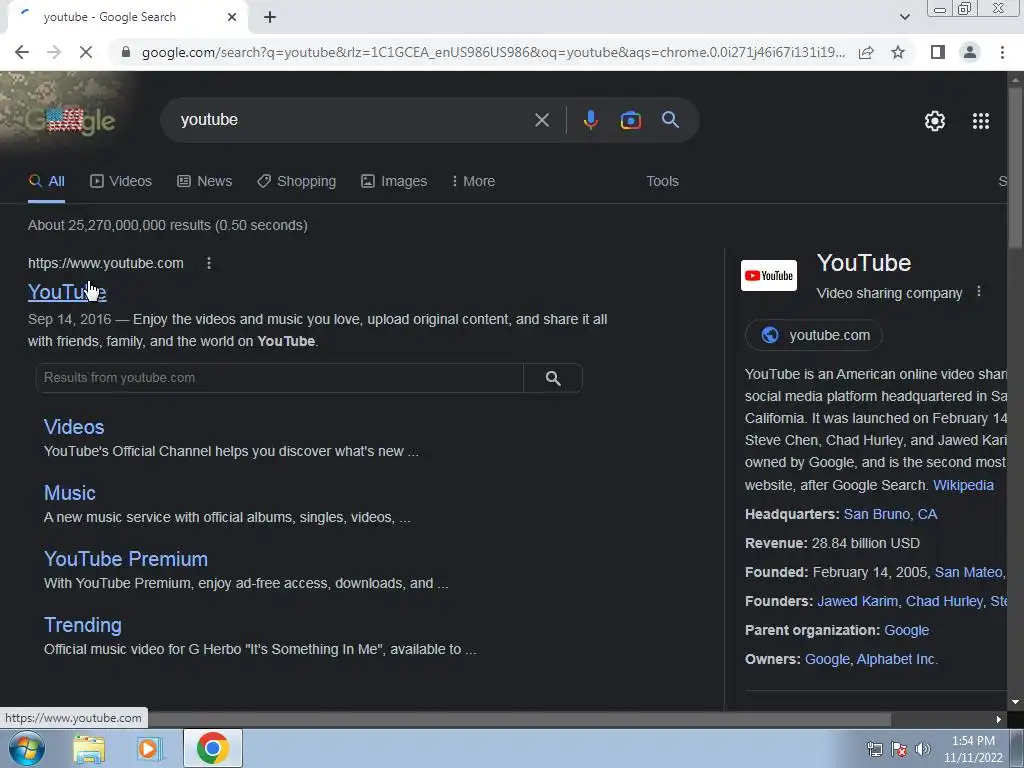1024x768 pixels.
Task: Click the address bar URL
Action: click(493, 52)
